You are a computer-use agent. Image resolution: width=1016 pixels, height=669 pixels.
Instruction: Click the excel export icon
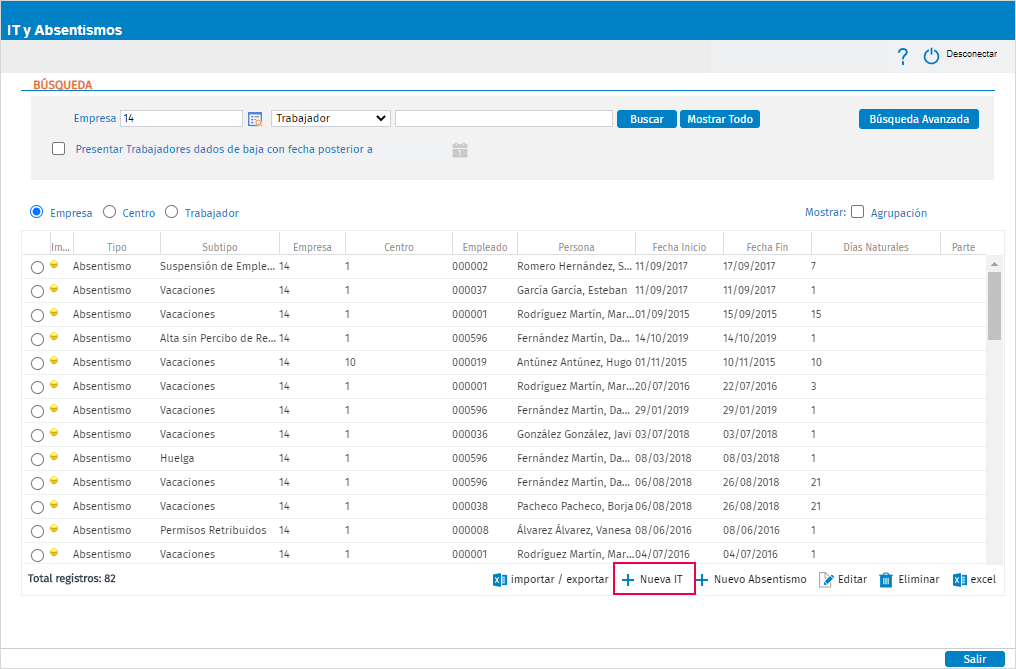pyautogui.click(x=960, y=580)
